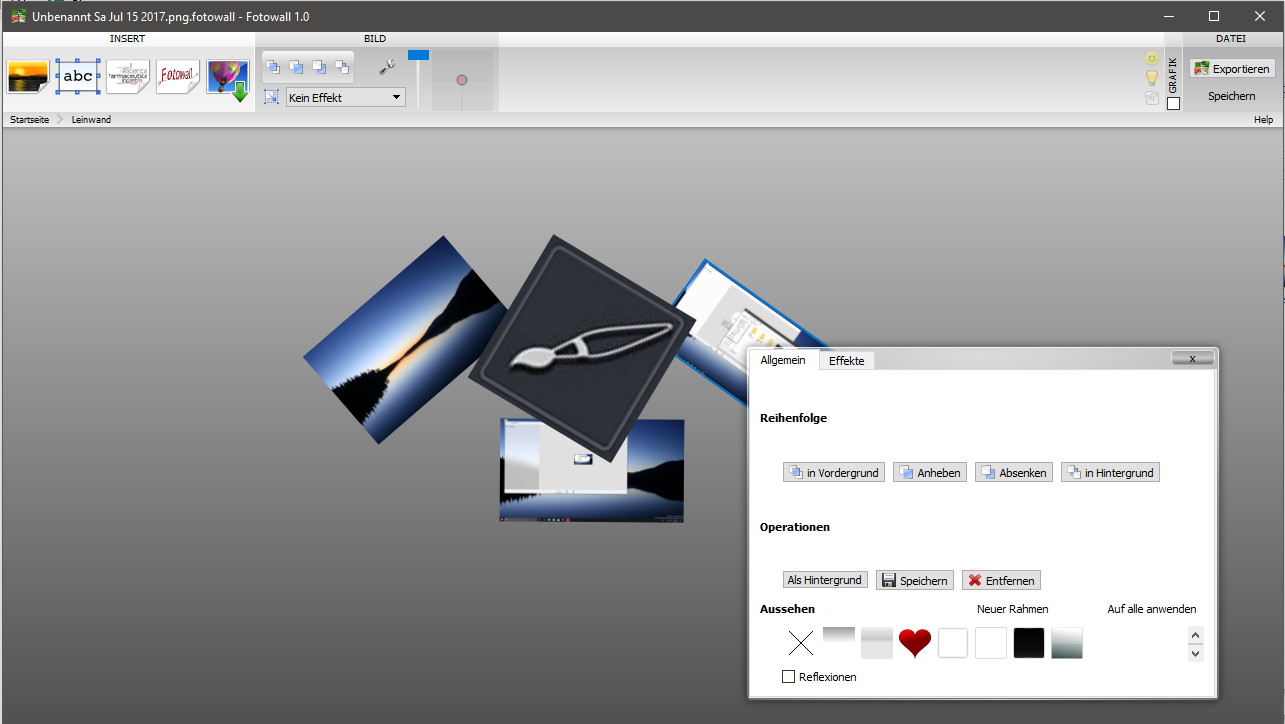Image resolution: width=1285 pixels, height=724 pixels.
Task: Insert a picture with the sunset icon
Action: [x=27, y=77]
